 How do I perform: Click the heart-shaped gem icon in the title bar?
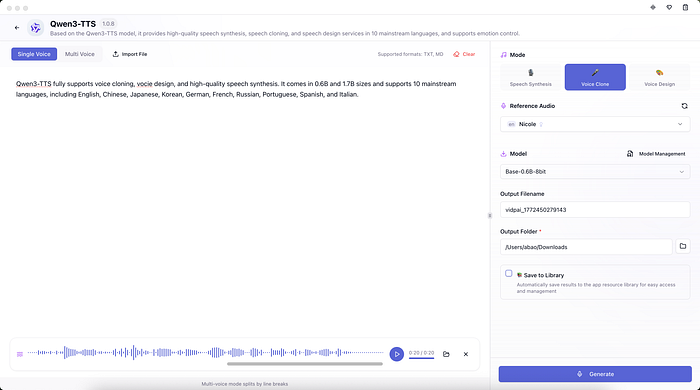669,7
